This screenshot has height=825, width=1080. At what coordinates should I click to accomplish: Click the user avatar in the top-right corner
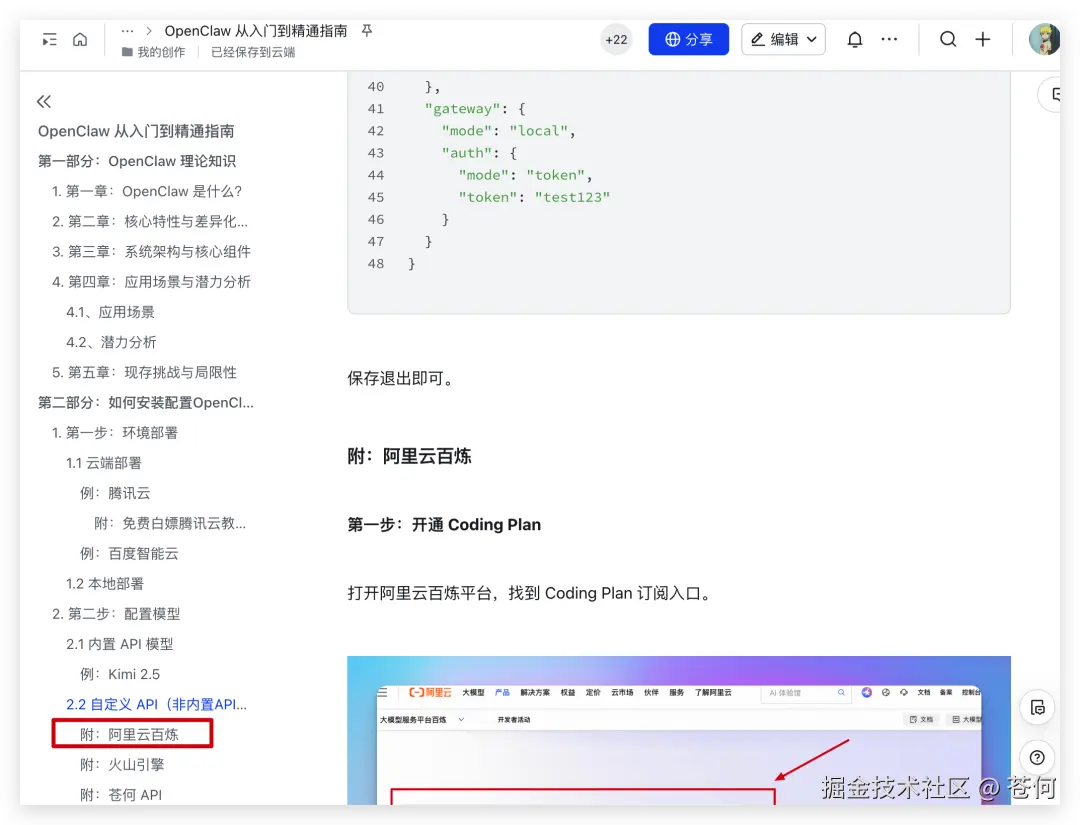(x=1044, y=39)
